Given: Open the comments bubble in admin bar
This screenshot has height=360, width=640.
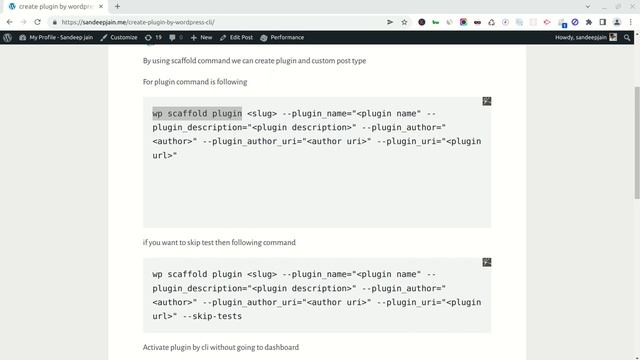Looking at the screenshot, I should 176,38.
